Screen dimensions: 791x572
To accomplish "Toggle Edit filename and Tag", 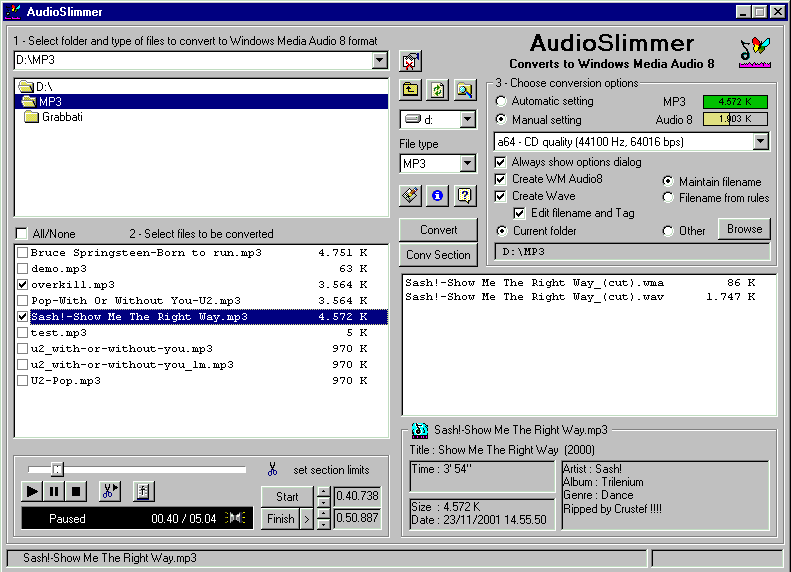I will point(519,213).
